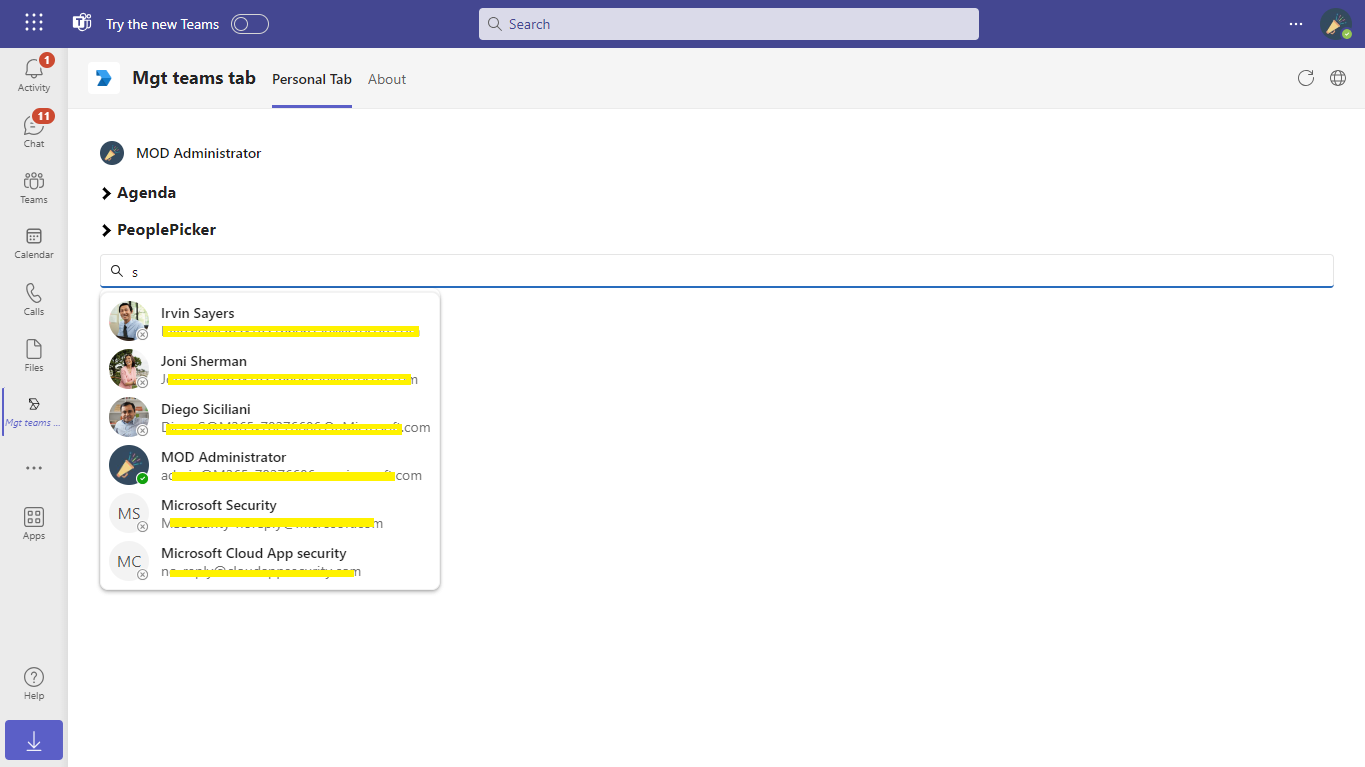Click the MOD Administrator name above Agenda
Viewport: 1365px width, 767px height.
(199, 153)
